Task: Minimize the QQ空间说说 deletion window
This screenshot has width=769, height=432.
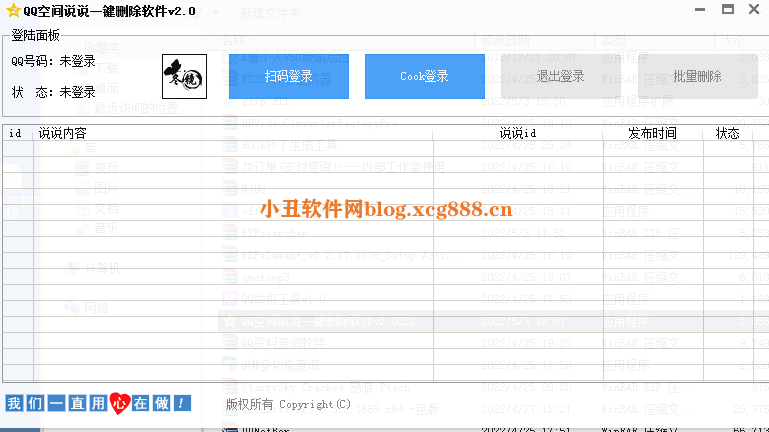Action: [x=700, y=9]
